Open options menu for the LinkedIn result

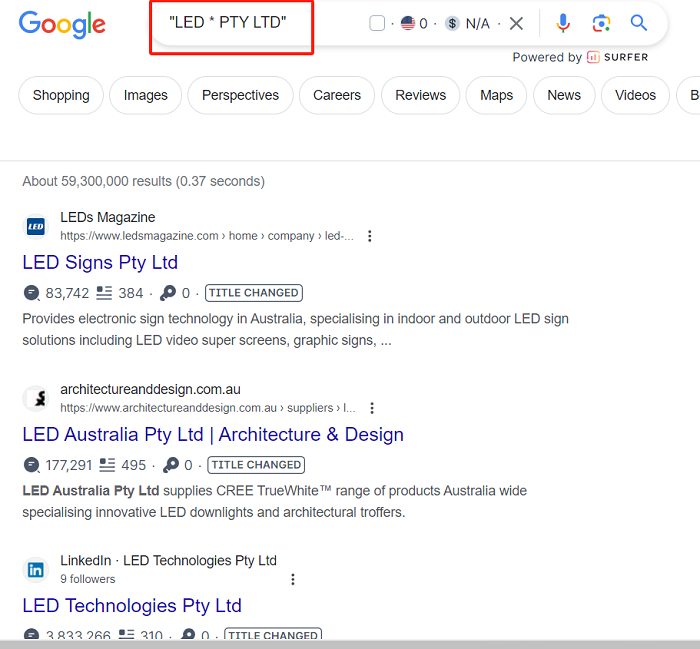click(x=293, y=579)
